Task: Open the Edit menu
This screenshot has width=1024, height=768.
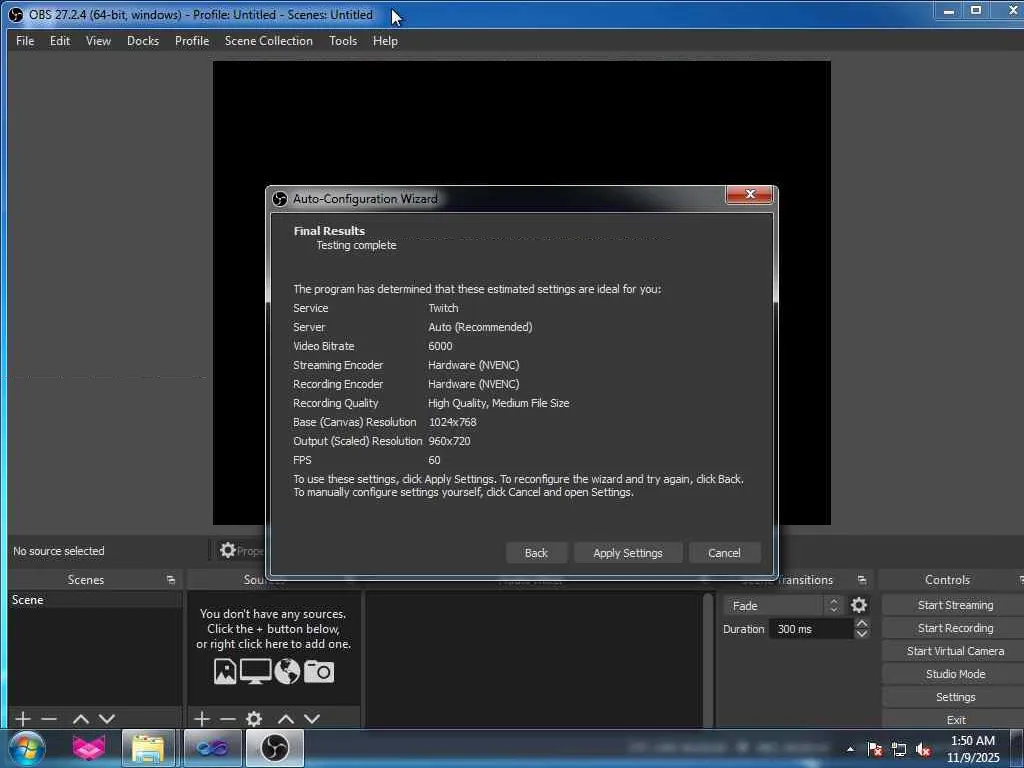Action: tap(60, 40)
